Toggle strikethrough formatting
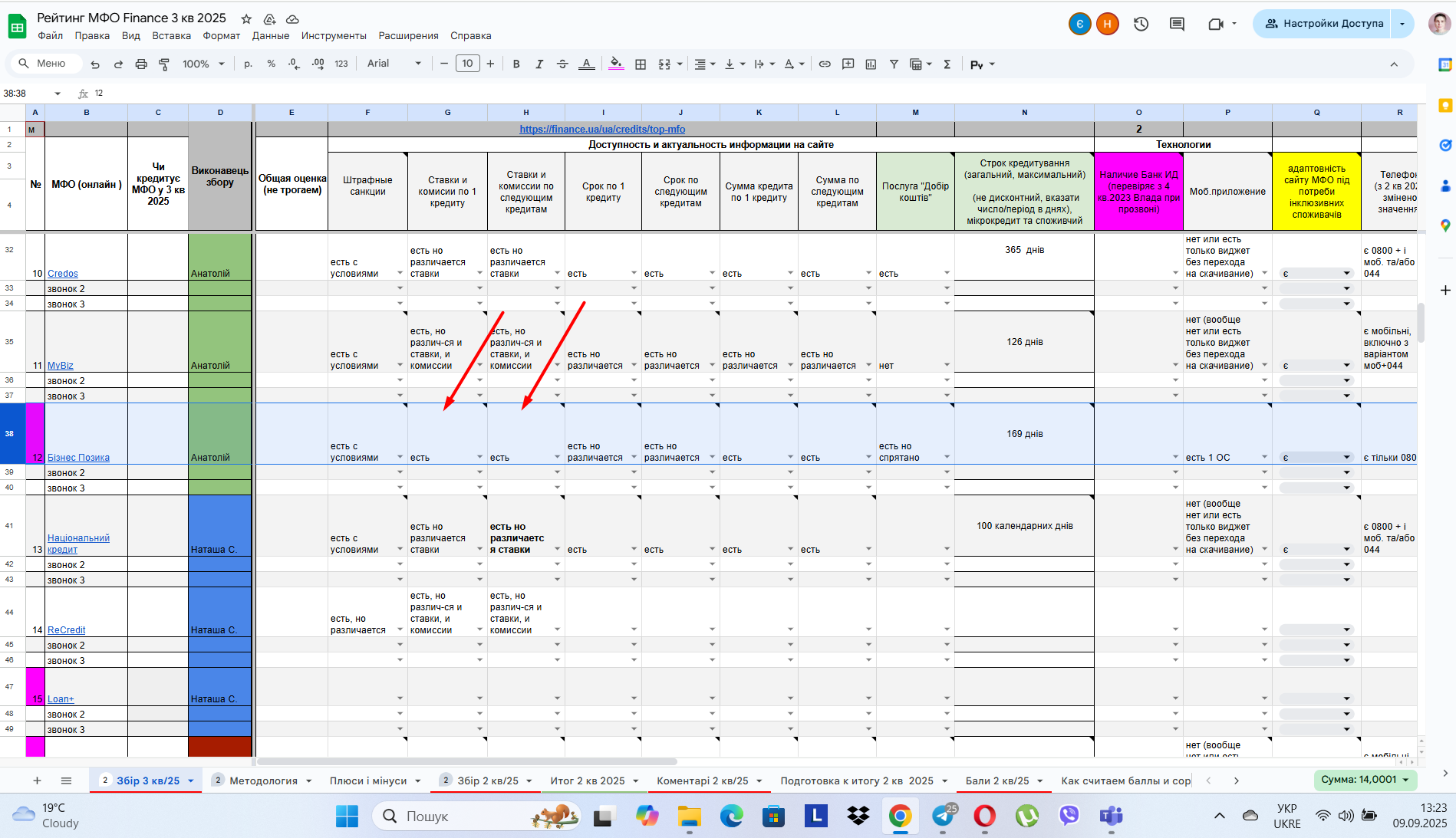1456x838 pixels. point(562,64)
